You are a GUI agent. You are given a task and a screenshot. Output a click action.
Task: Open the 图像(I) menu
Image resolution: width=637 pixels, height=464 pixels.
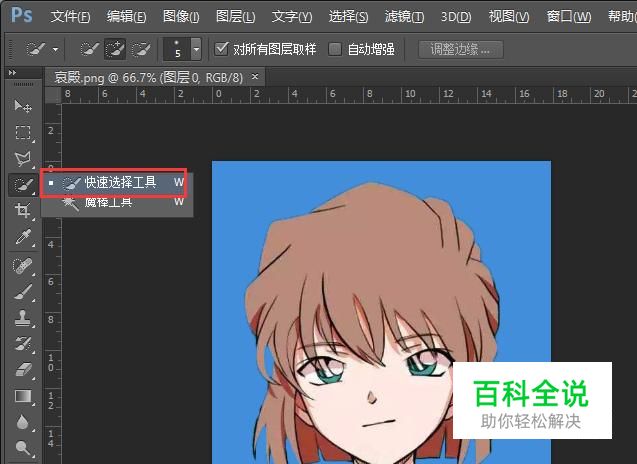[181, 17]
